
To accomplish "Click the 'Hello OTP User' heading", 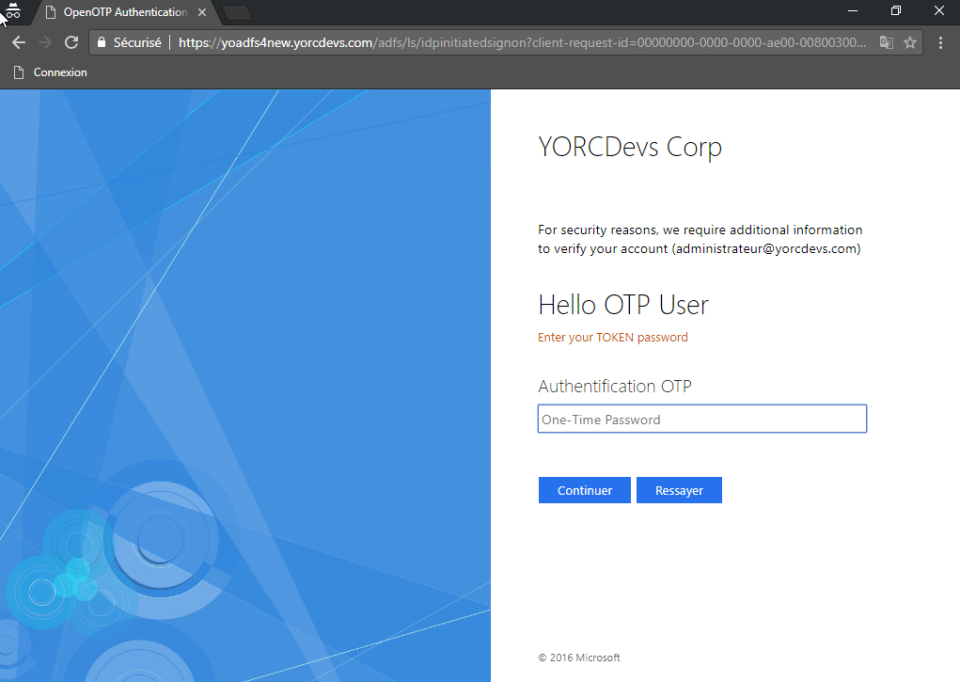I will [x=623, y=305].
